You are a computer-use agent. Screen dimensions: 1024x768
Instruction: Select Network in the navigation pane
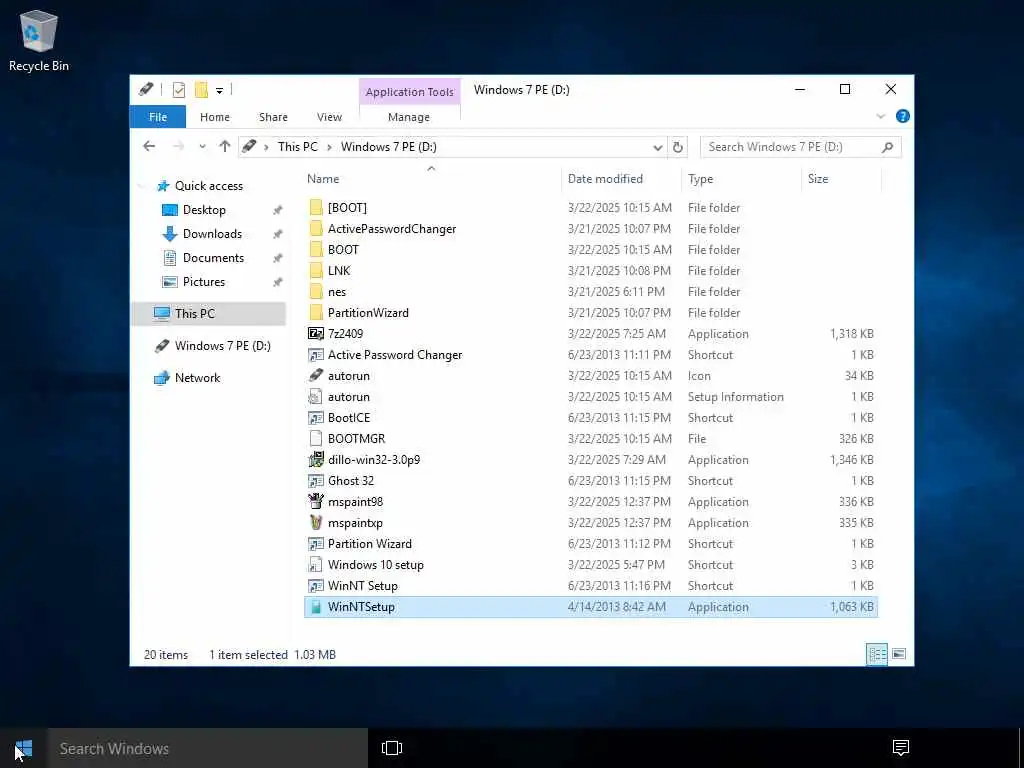197,377
